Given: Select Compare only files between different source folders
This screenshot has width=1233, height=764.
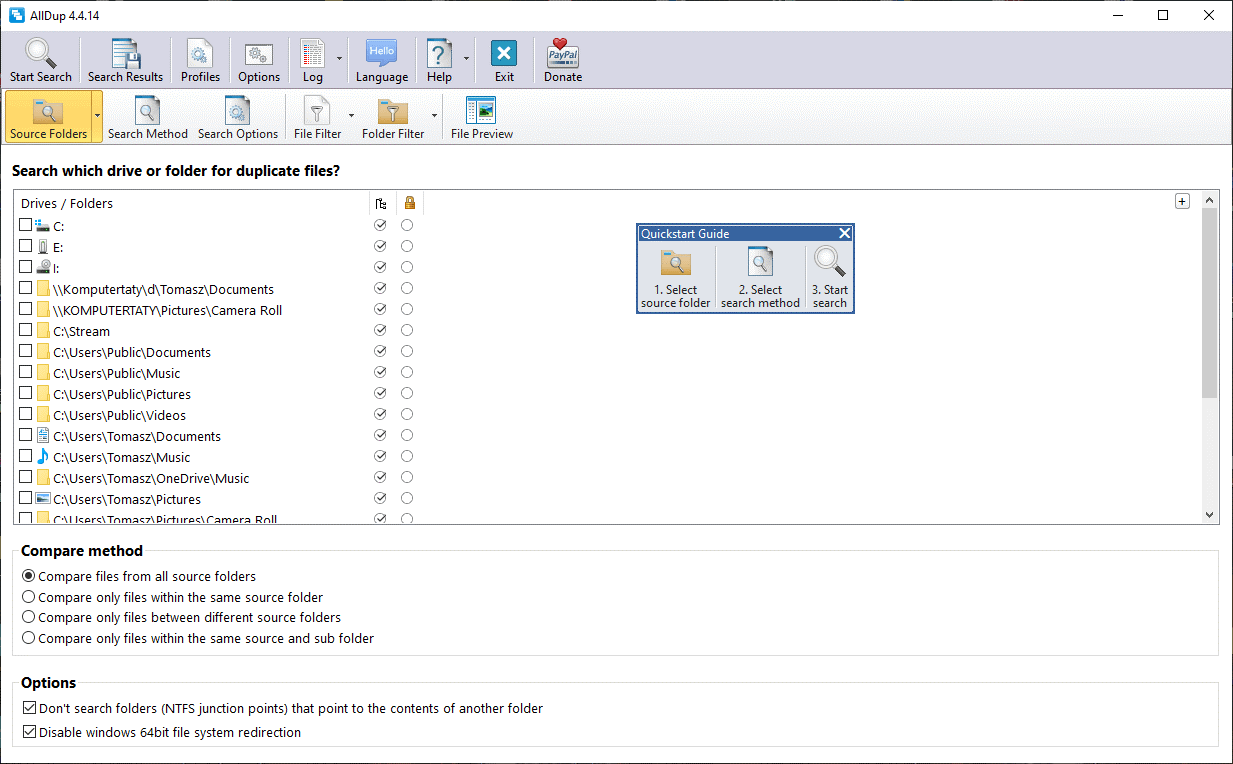Looking at the screenshot, I should coord(30,617).
